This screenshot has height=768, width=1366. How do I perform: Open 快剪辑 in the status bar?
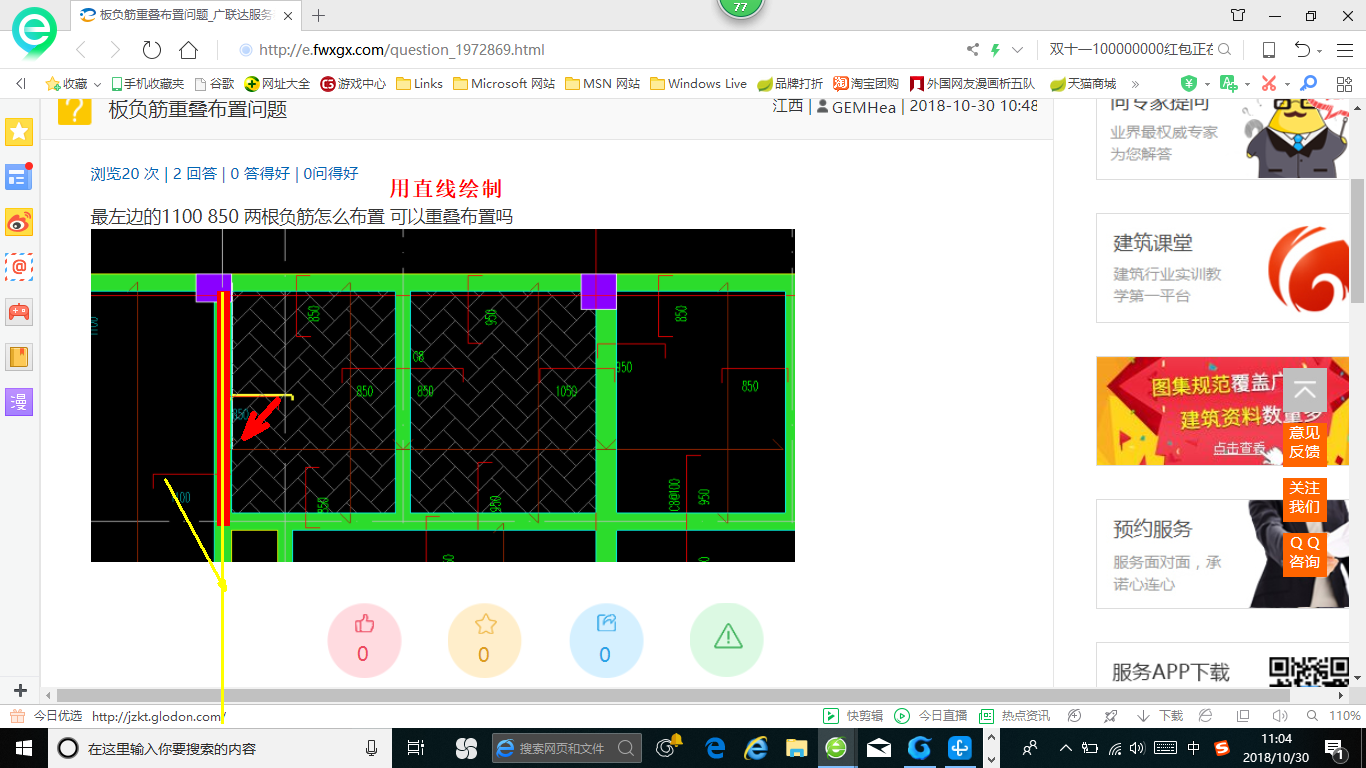click(x=853, y=716)
